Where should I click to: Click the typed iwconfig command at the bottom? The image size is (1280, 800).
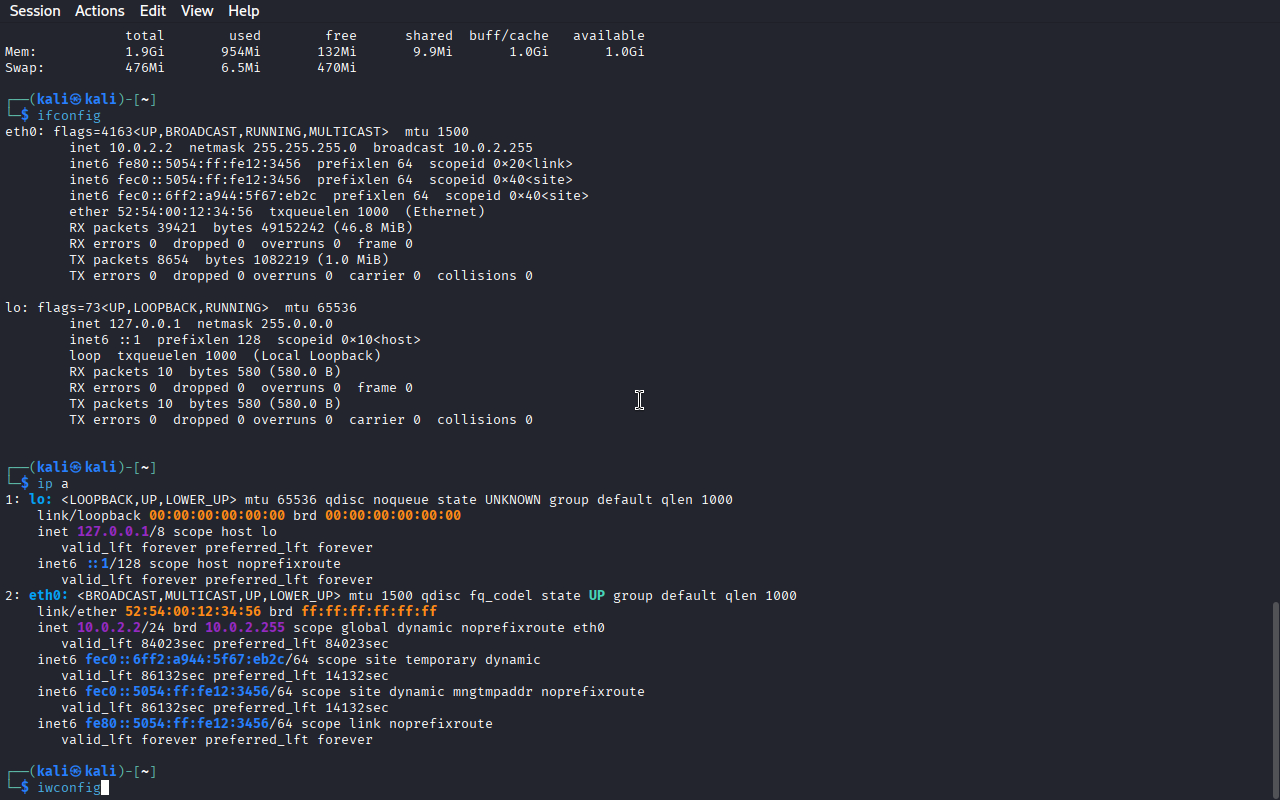pyautogui.click(x=68, y=788)
